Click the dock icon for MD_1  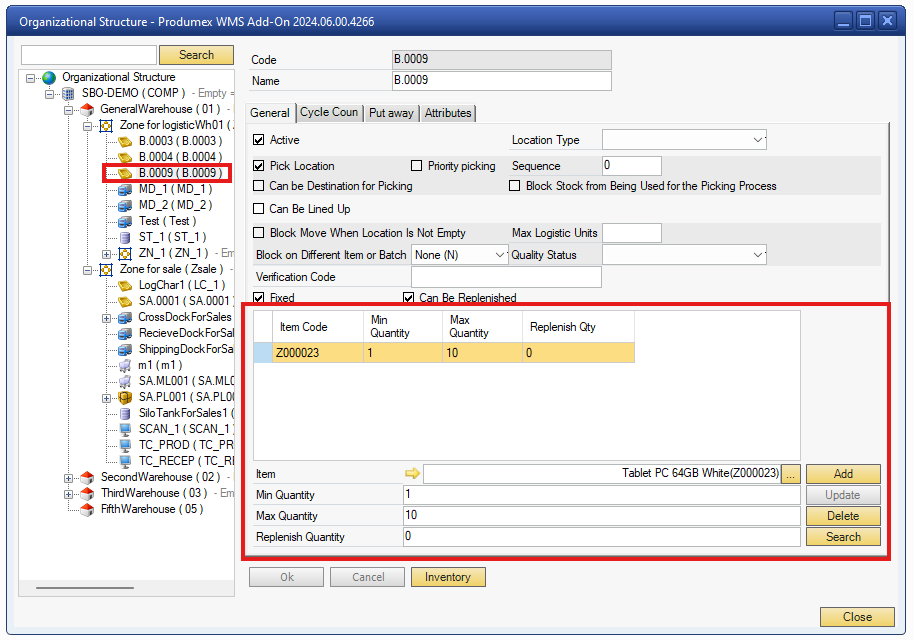tap(125, 189)
